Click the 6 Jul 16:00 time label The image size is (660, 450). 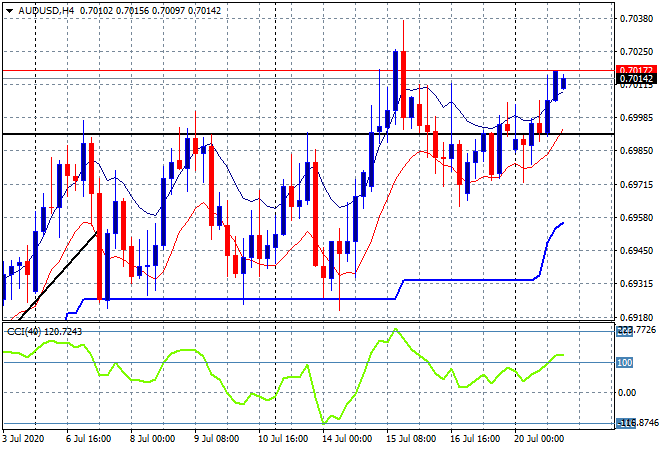point(88,439)
